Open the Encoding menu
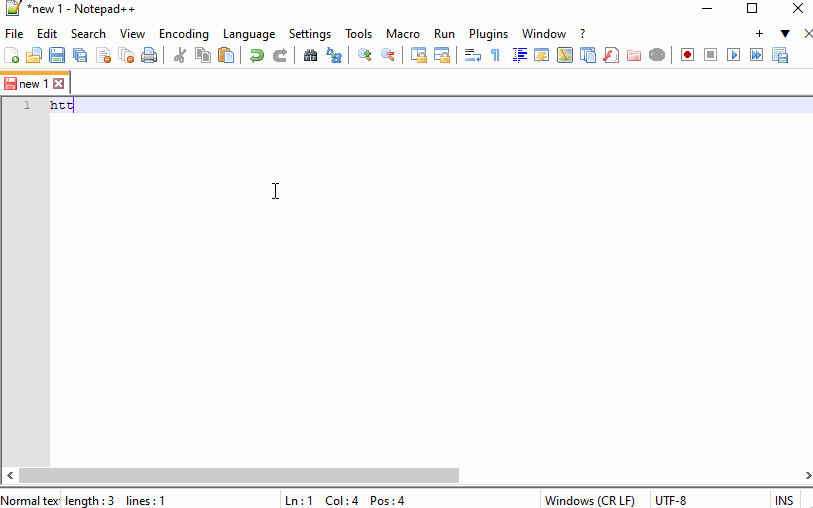Screen dimensions: 813x508 click(183, 34)
